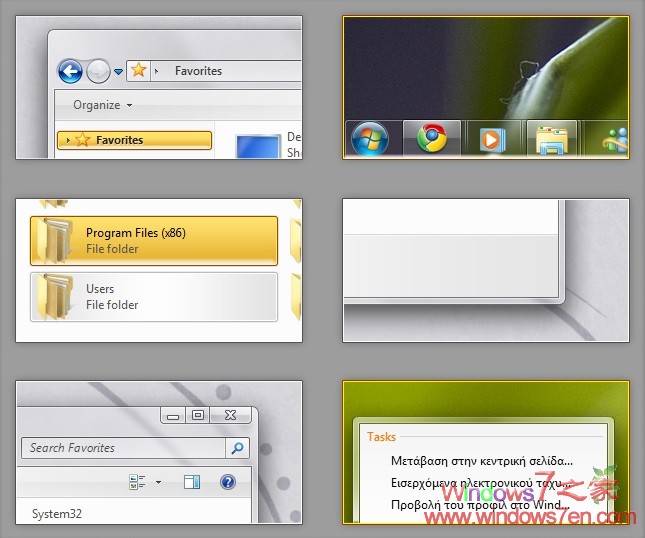Click the magnifier search icon

pos(237,448)
